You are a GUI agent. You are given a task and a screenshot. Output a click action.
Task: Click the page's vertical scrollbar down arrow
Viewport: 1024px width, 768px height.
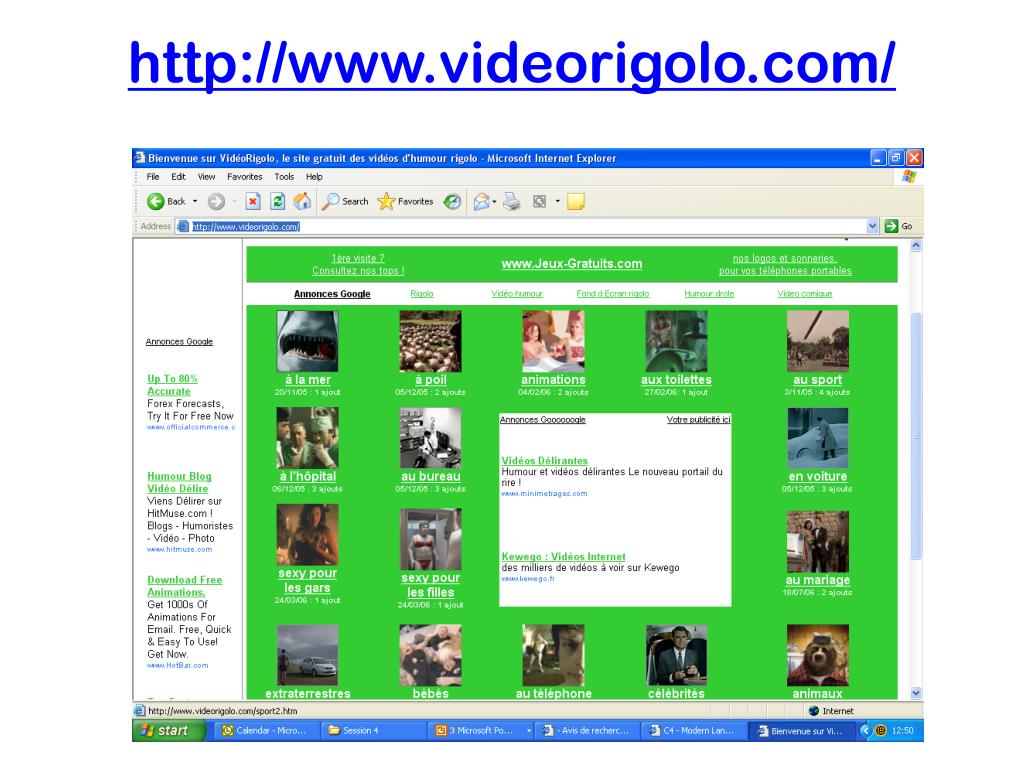pos(916,693)
